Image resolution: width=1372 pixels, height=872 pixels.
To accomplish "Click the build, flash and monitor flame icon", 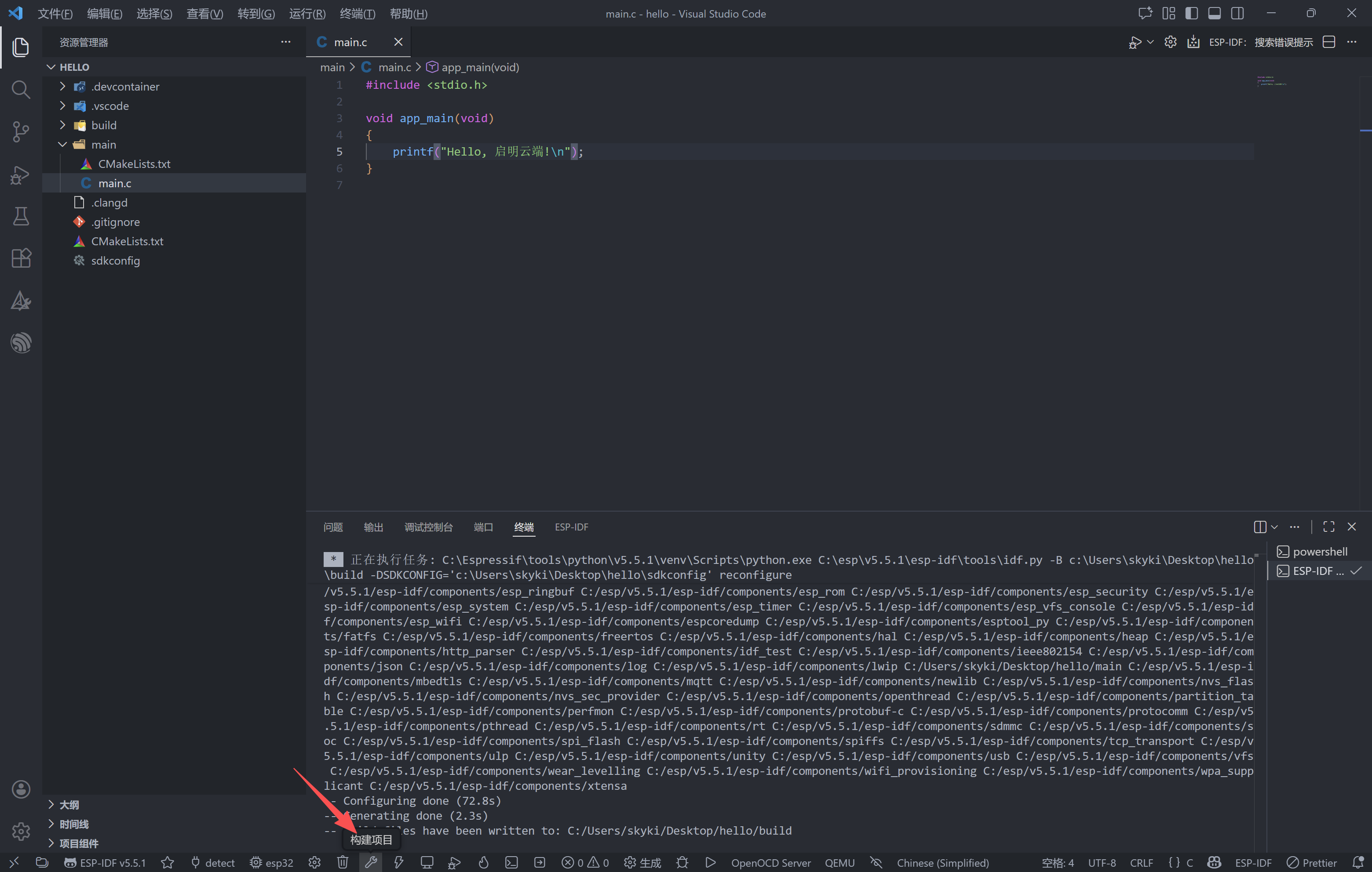I will 483,862.
